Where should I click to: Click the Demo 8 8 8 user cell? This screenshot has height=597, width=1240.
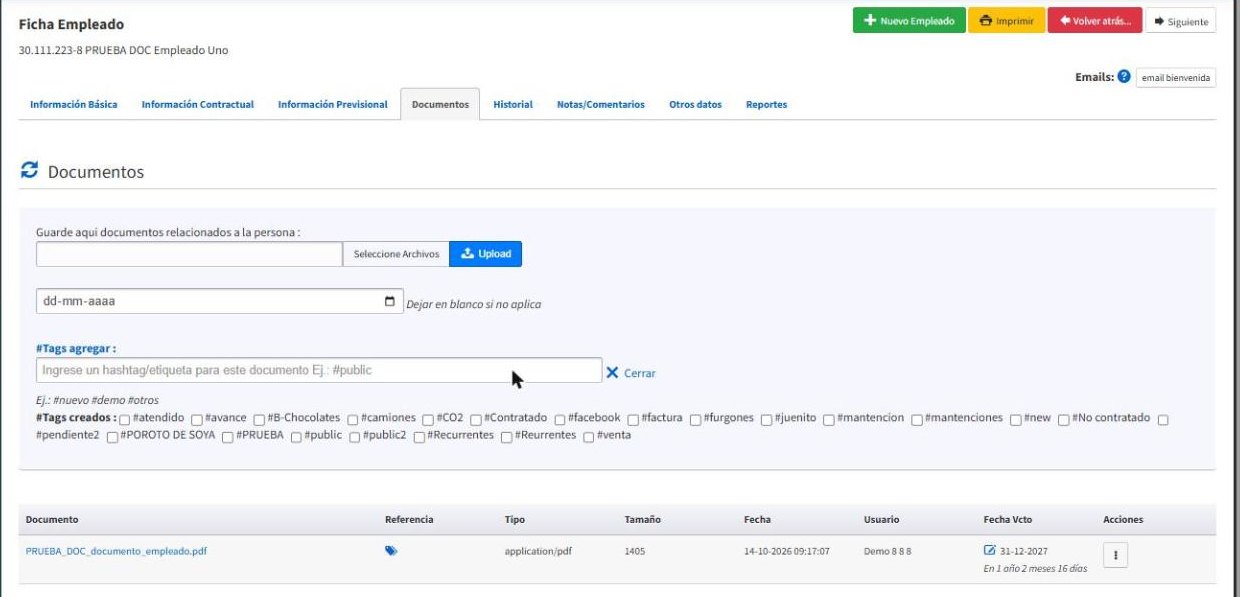(x=888, y=551)
